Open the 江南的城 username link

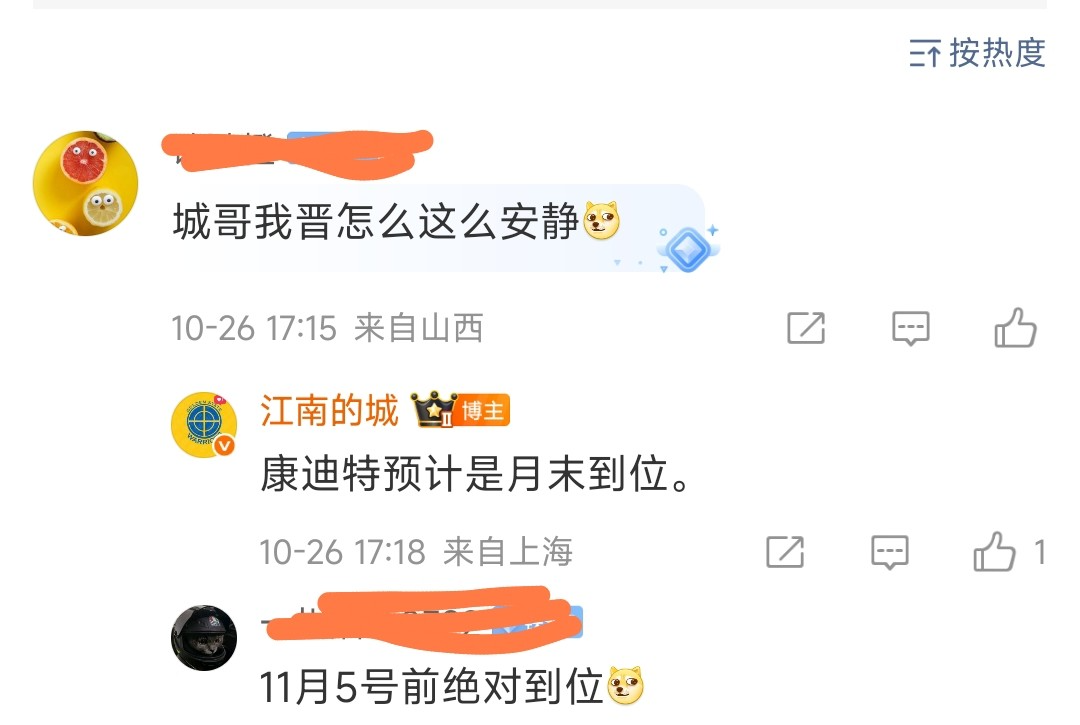click(329, 411)
